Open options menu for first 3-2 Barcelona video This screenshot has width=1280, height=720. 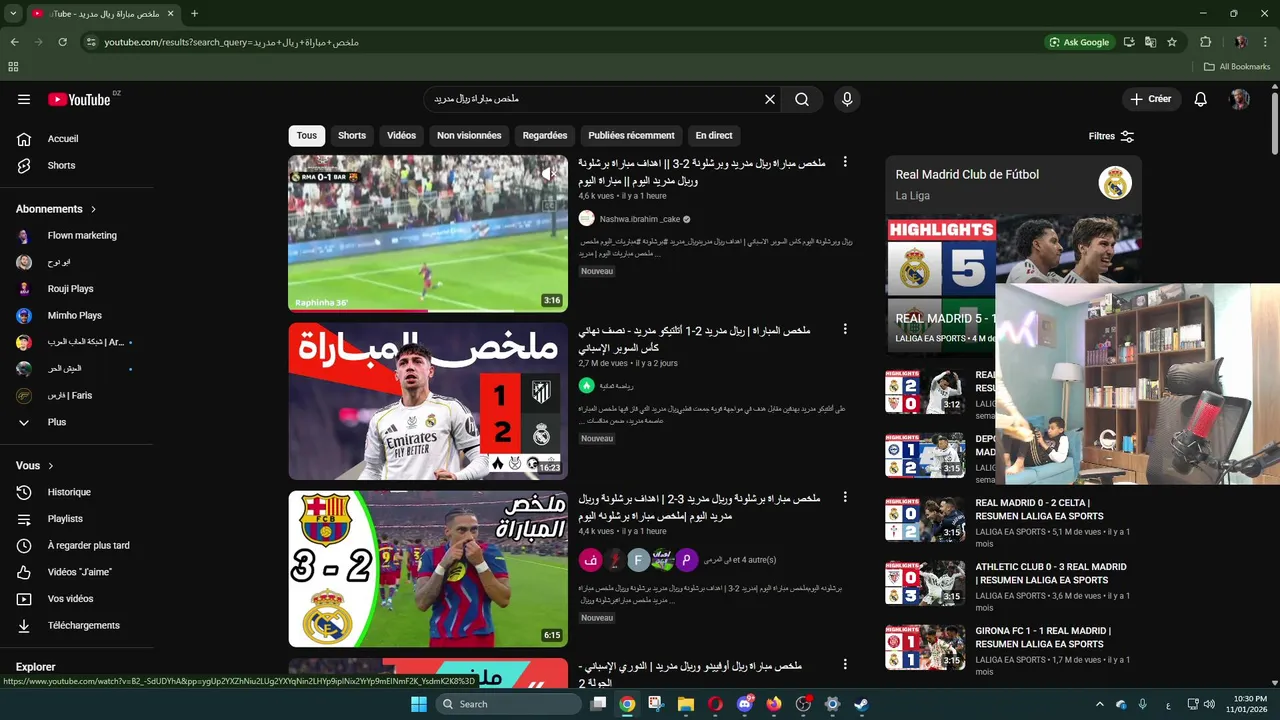pyautogui.click(x=845, y=162)
